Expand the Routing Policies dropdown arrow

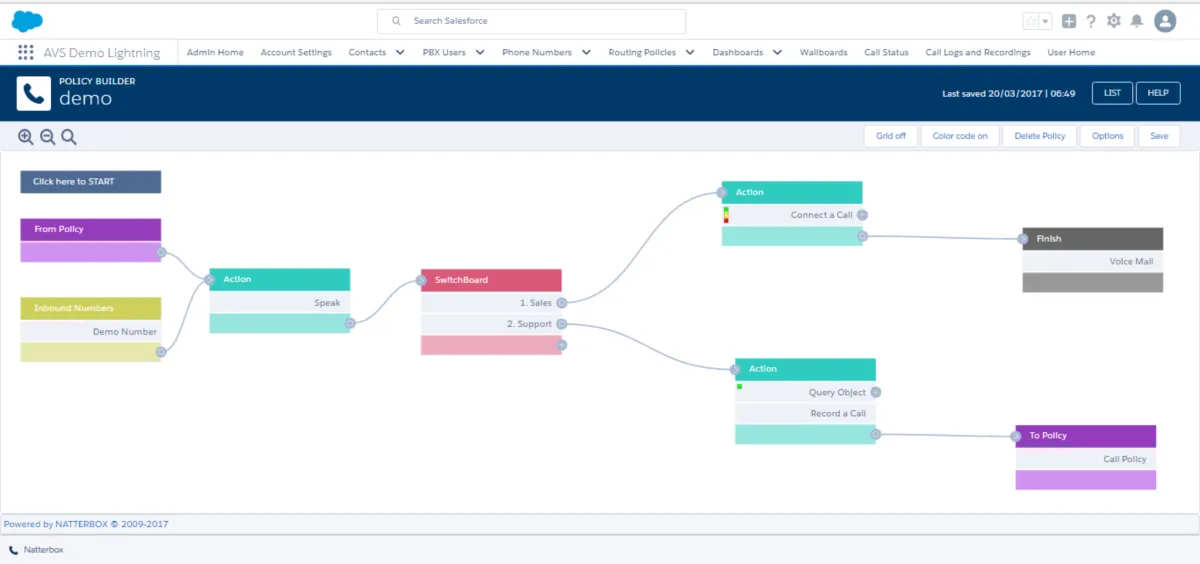point(690,53)
